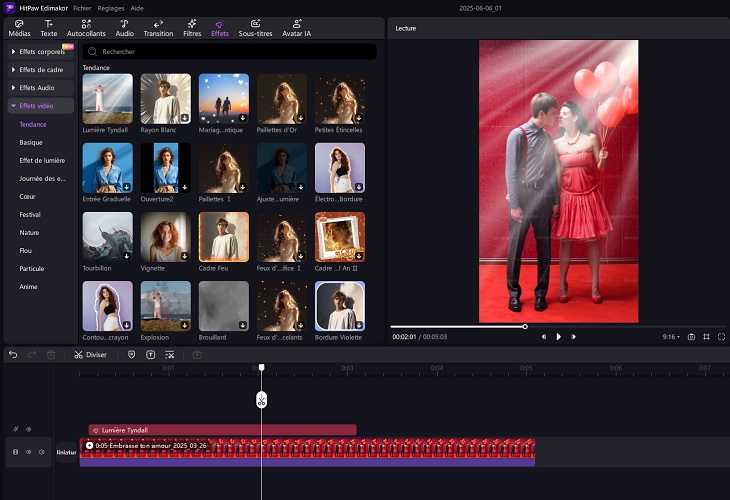The image size is (730, 500).
Task: Mute the video track audio
Action: pos(42,452)
